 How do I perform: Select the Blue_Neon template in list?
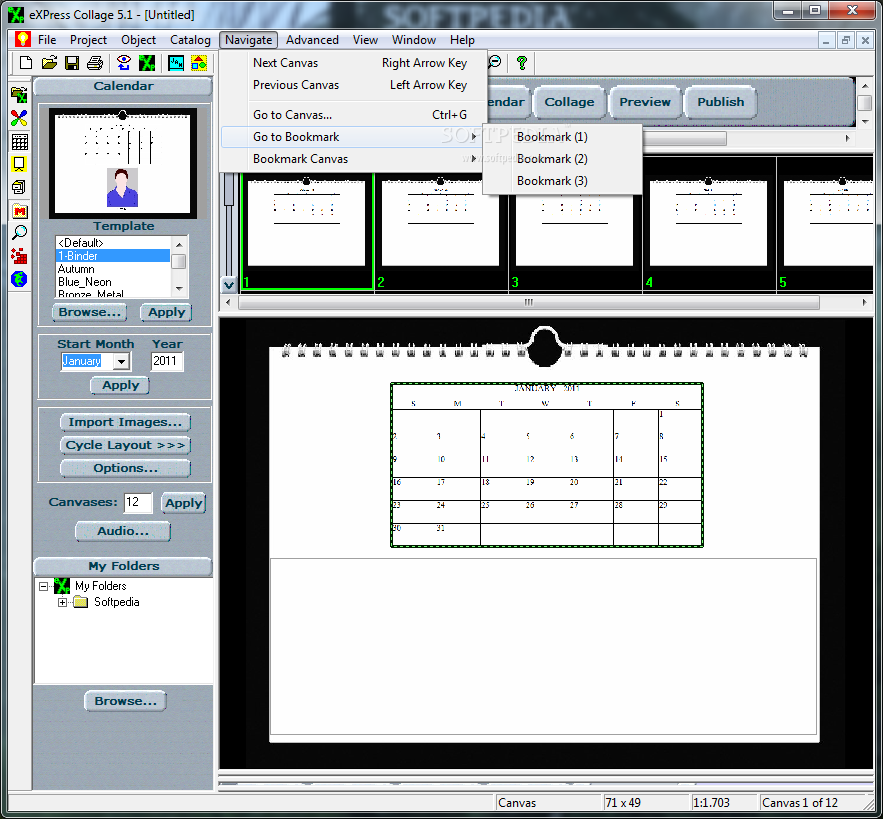point(113,282)
